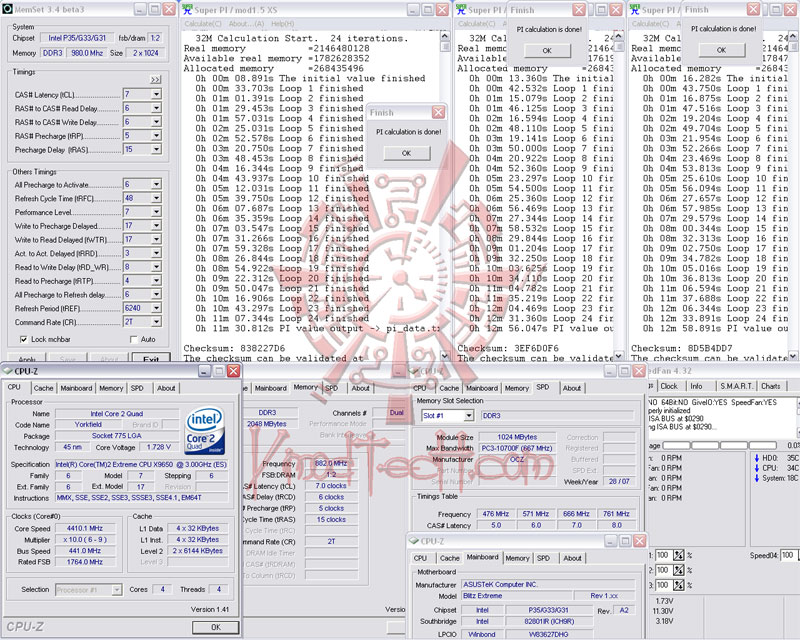Screen dimensions: 800x640
Task: Click the front CPU-Z window title icon
Action: pos(8,371)
